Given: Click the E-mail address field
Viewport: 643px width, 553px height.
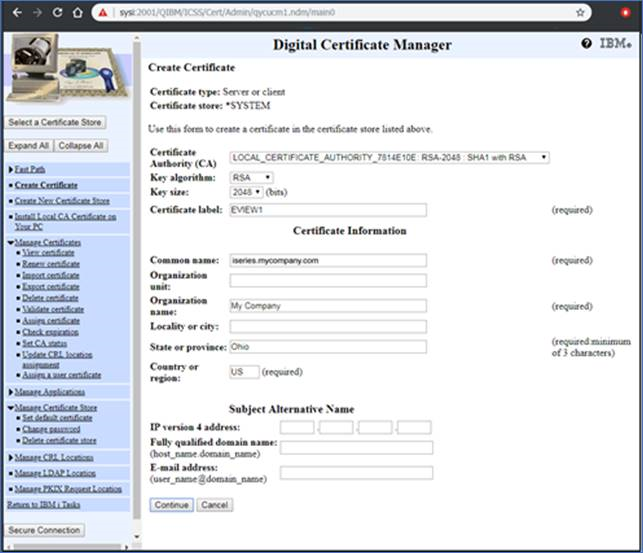Looking at the screenshot, I should pos(356,473).
